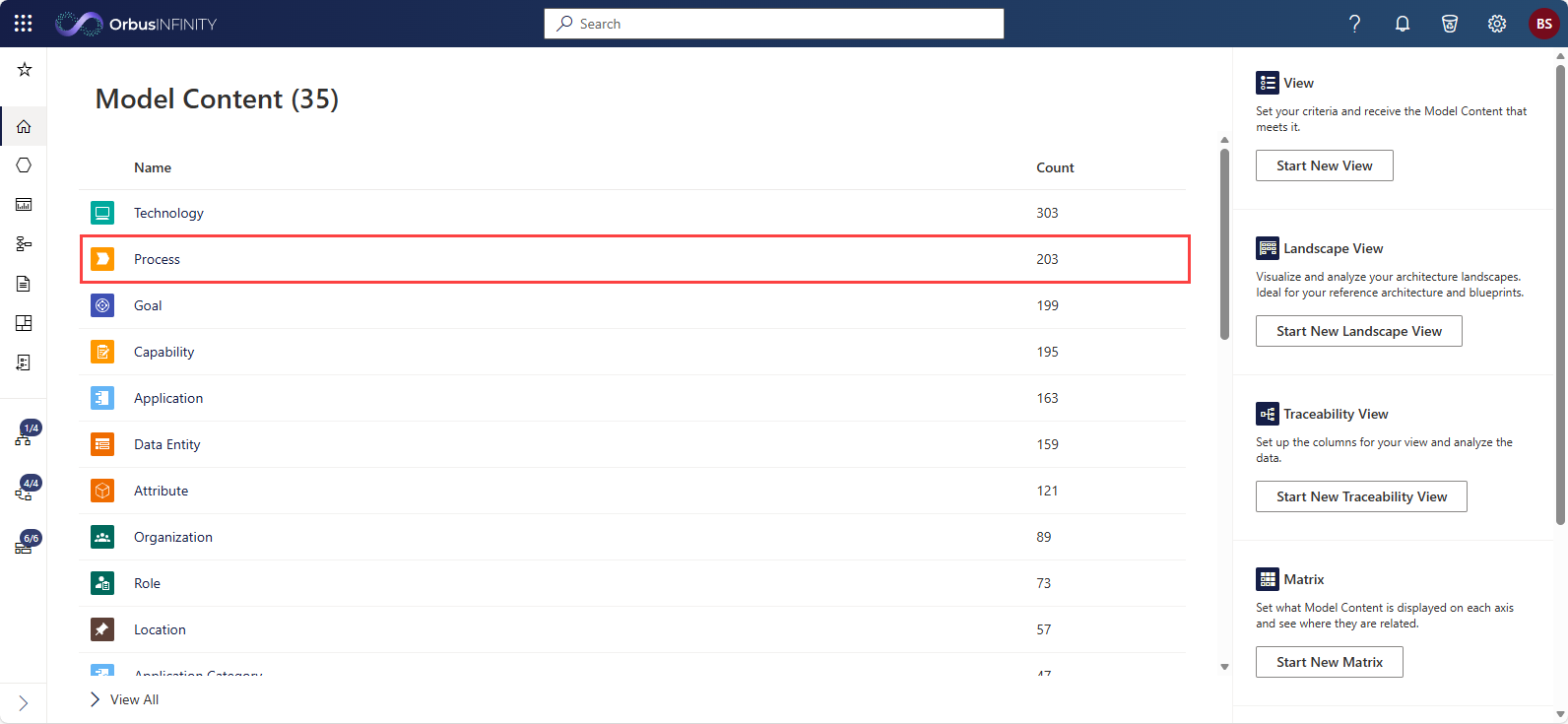Open the document page sidebar icon

pyautogui.click(x=24, y=284)
